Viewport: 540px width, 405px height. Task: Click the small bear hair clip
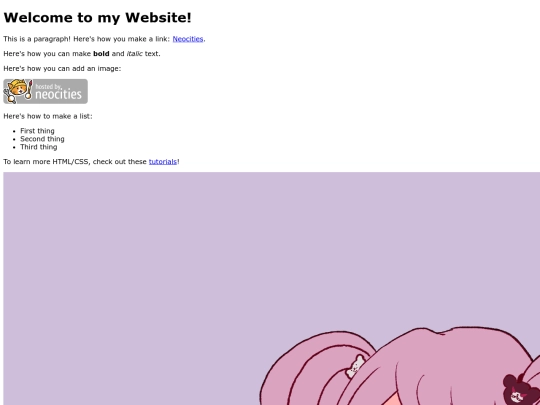[355, 366]
